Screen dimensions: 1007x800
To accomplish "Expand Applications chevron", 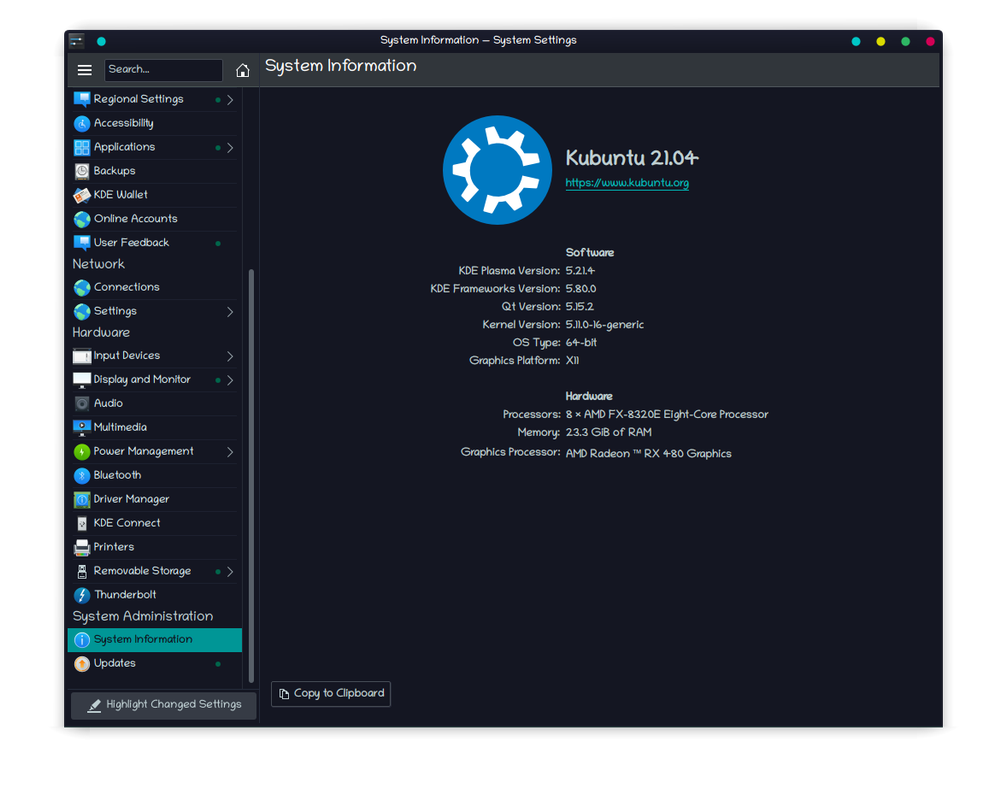I will pos(230,147).
